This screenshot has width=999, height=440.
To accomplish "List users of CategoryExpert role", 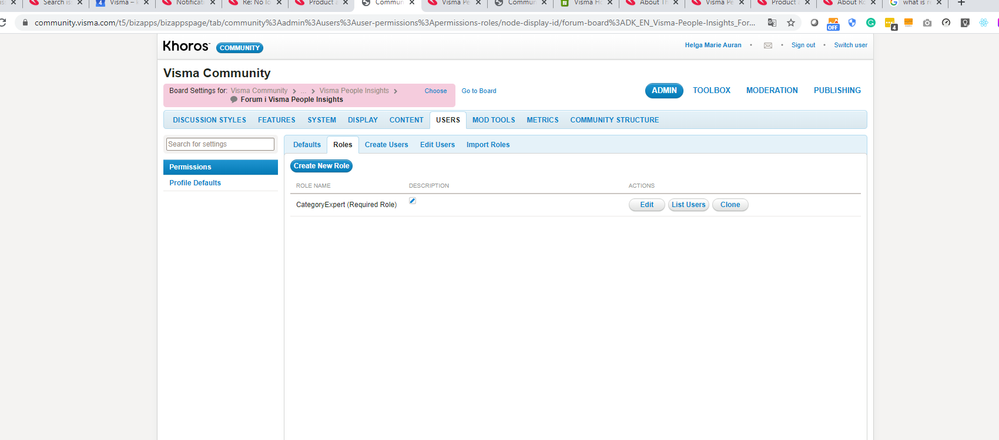I will tap(688, 205).
